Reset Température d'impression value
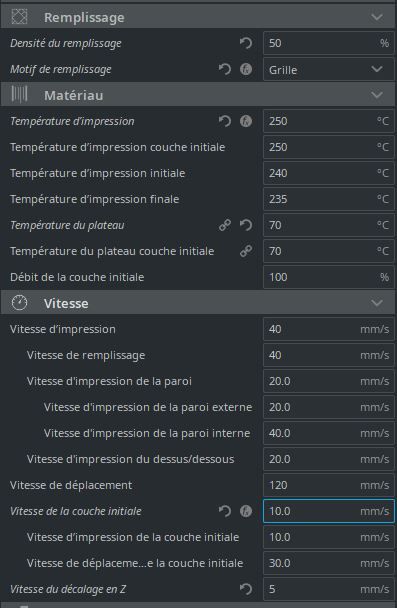Viewport: 397px width, 608px height. [224, 121]
